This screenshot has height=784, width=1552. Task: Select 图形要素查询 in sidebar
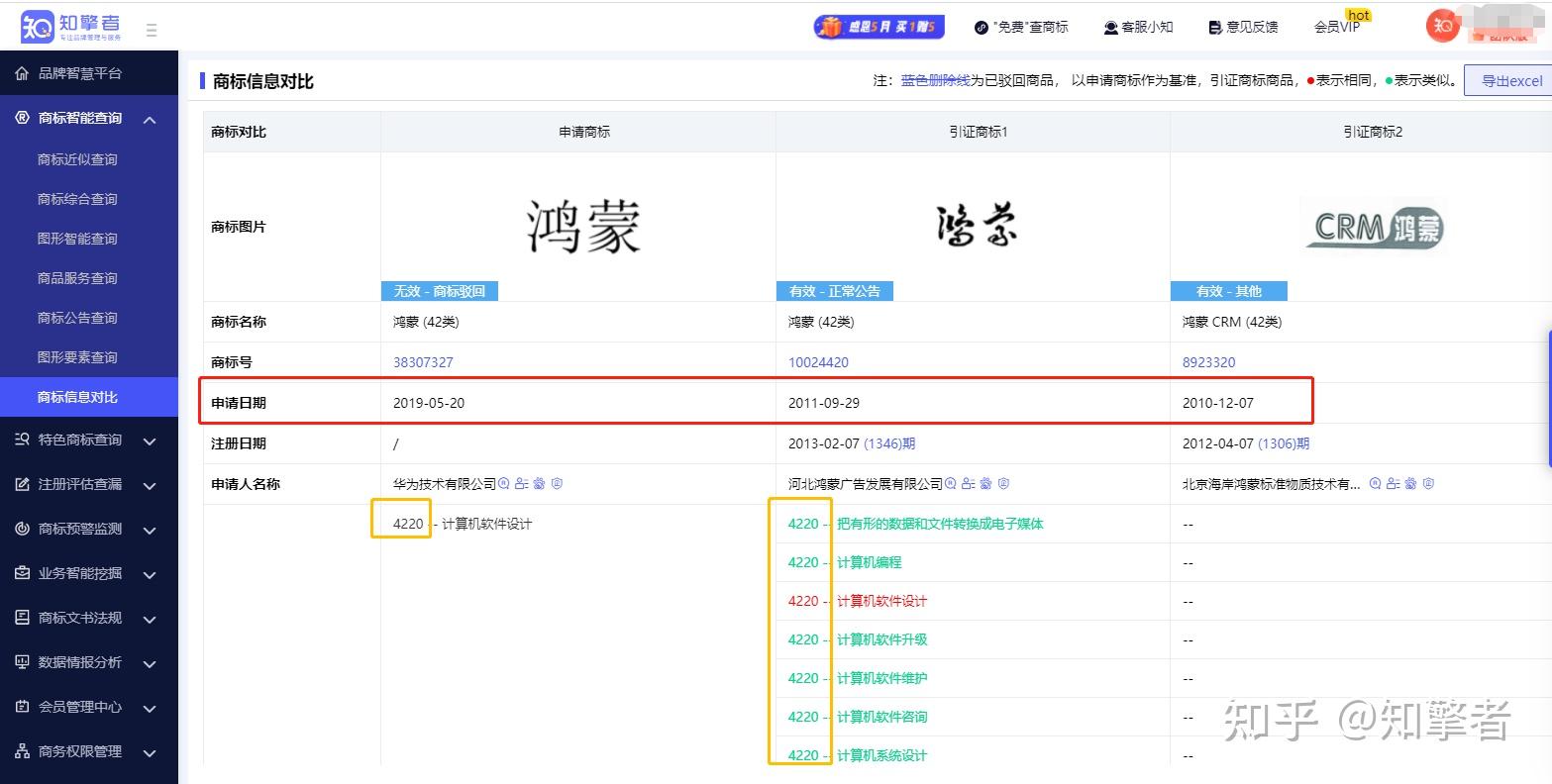tap(77, 357)
